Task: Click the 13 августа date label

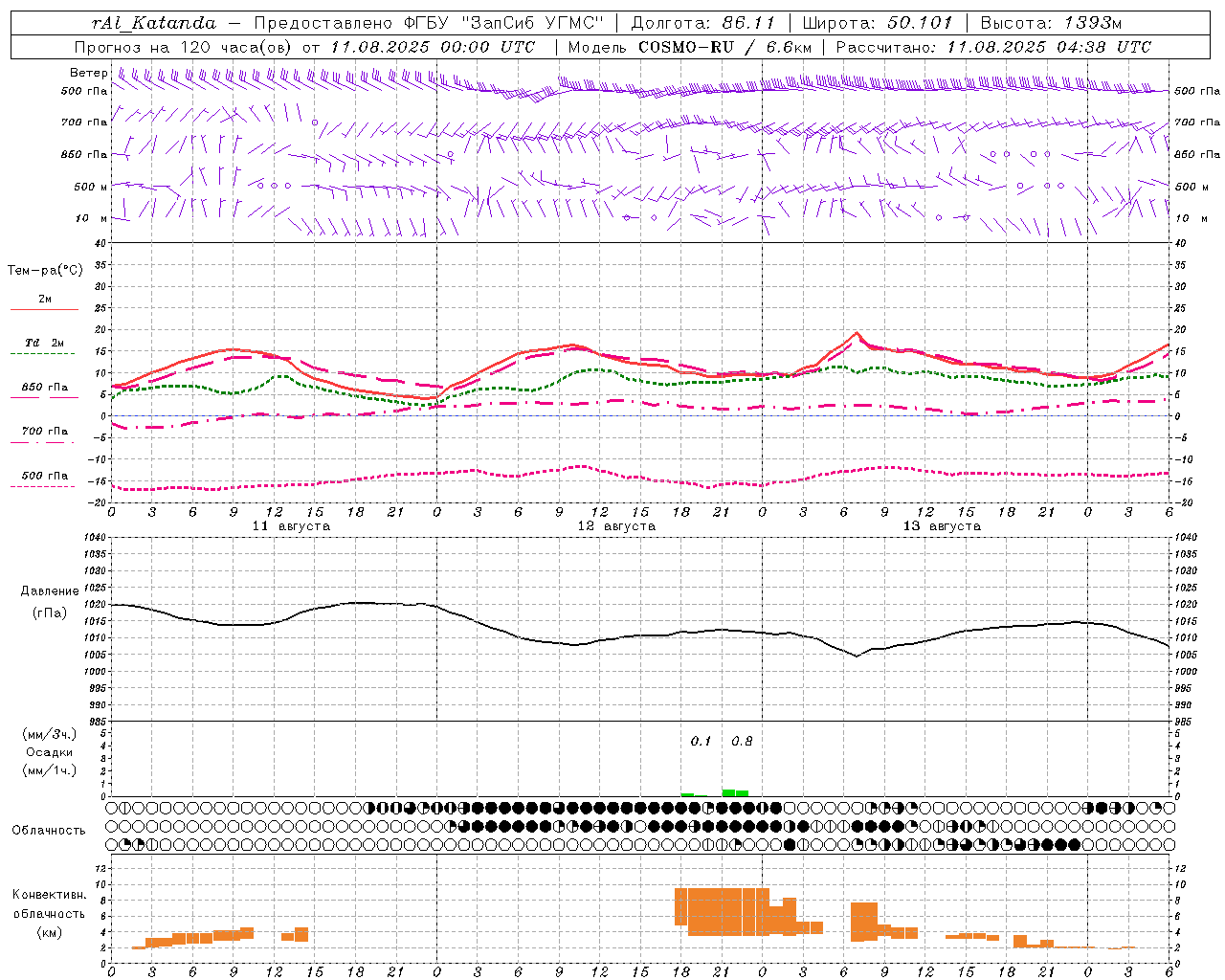Action: tap(942, 526)
